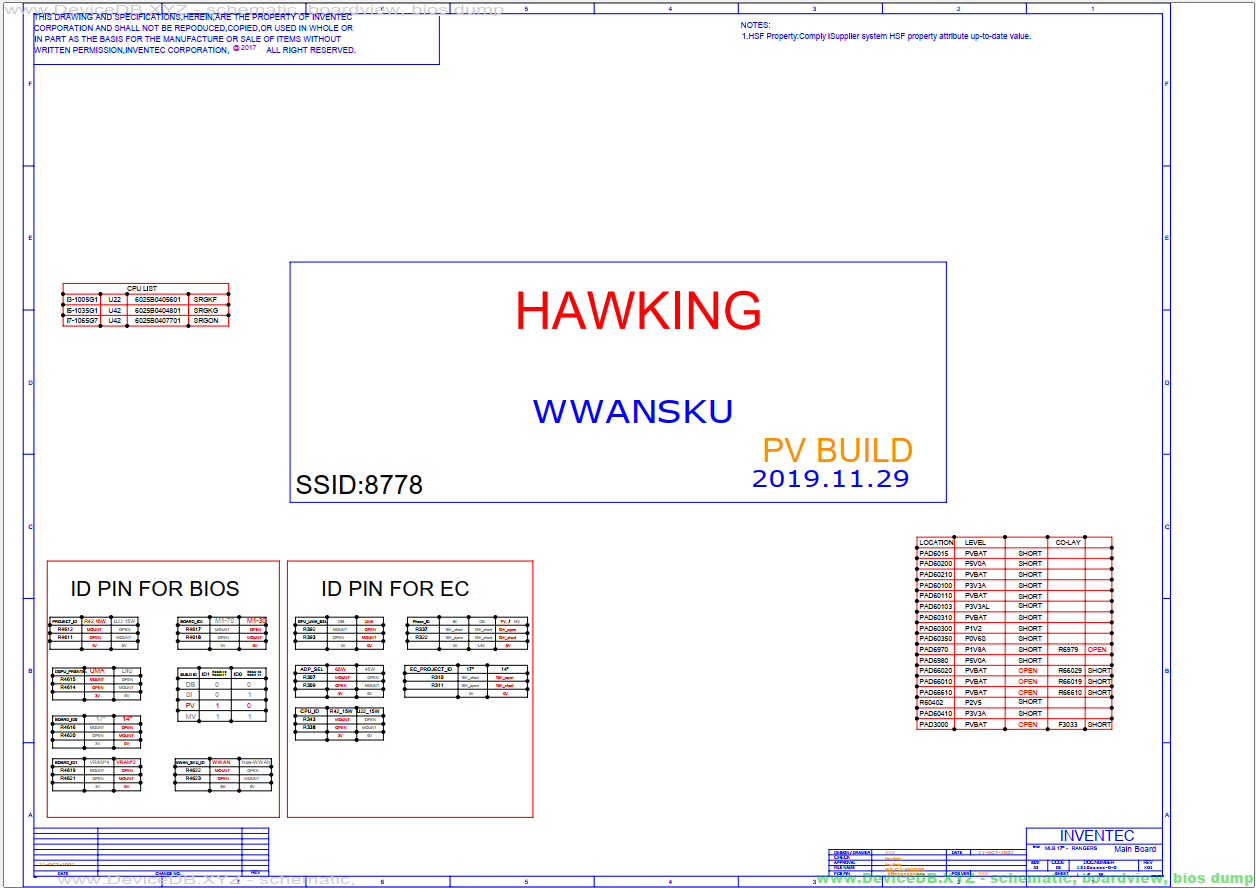Screen dimensions: 1256x888
Task: Select the F3033 co-lay cell
Action: coord(1067,725)
